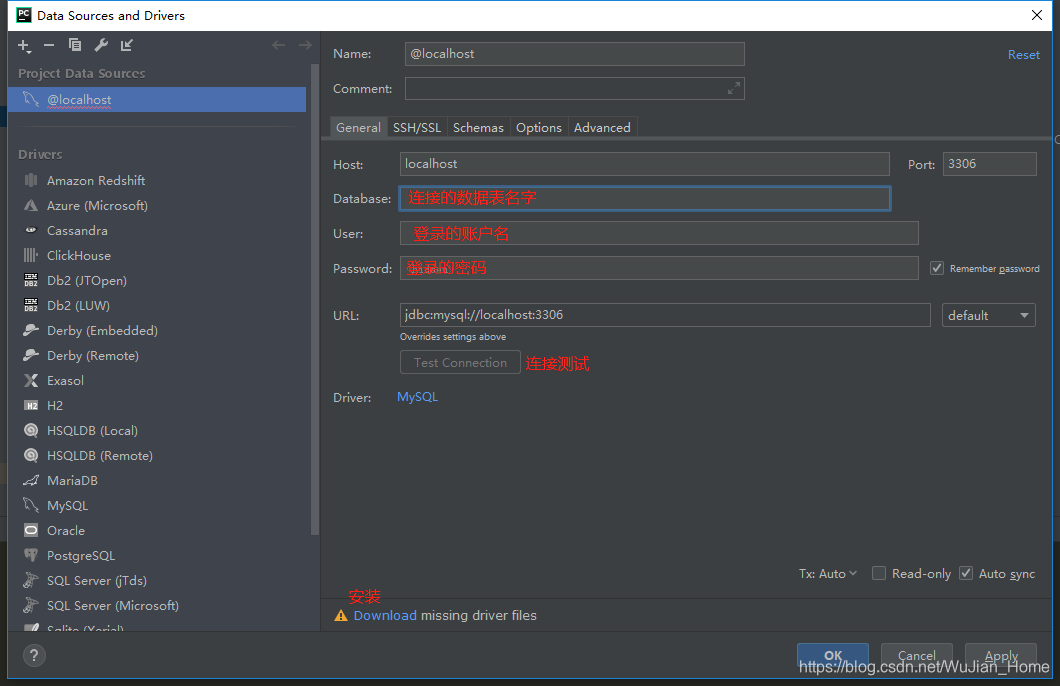Image resolution: width=1060 pixels, height=686 pixels.
Task: Confirm with the OK button
Action: click(833, 655)
